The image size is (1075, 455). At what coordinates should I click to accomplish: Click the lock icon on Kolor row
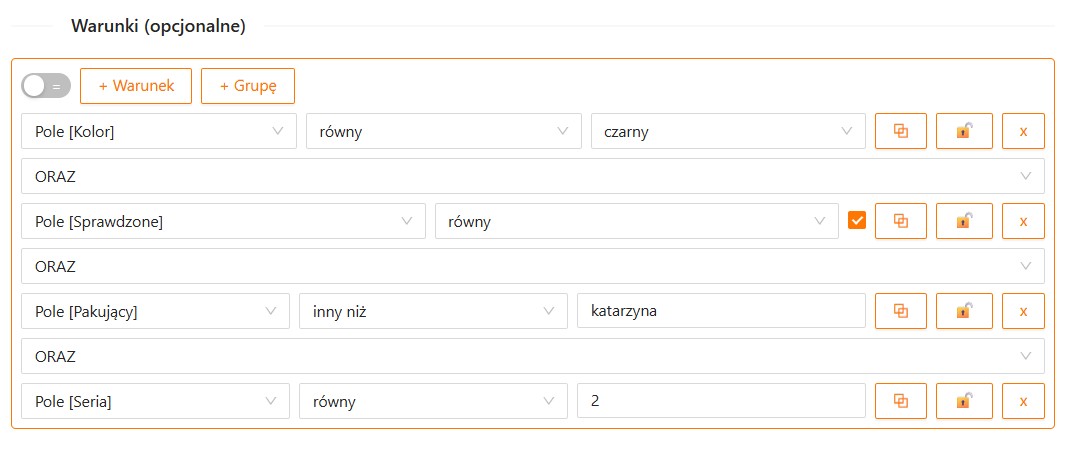(x=963, y=131)
